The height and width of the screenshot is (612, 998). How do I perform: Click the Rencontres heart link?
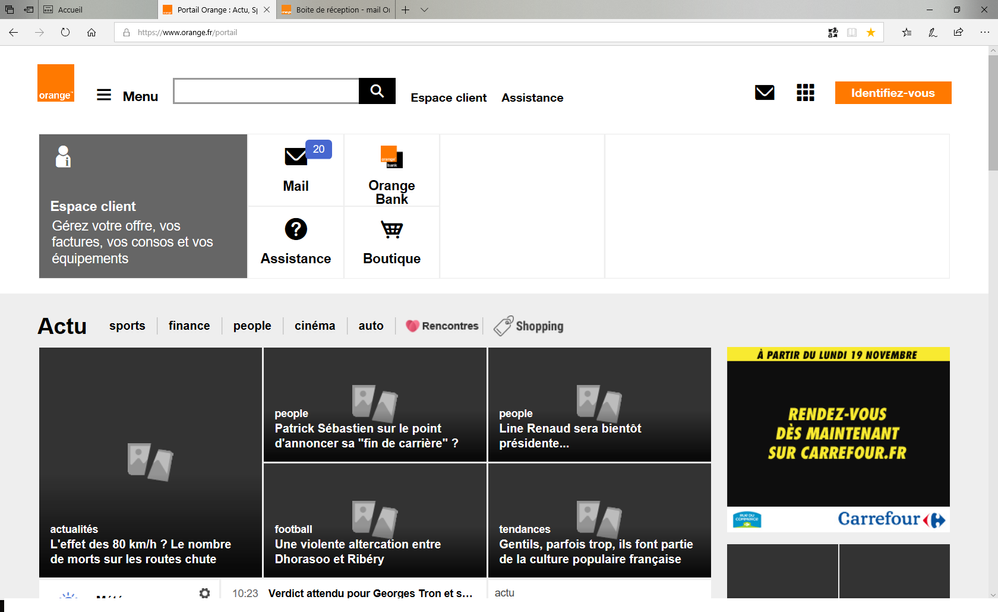442,326
